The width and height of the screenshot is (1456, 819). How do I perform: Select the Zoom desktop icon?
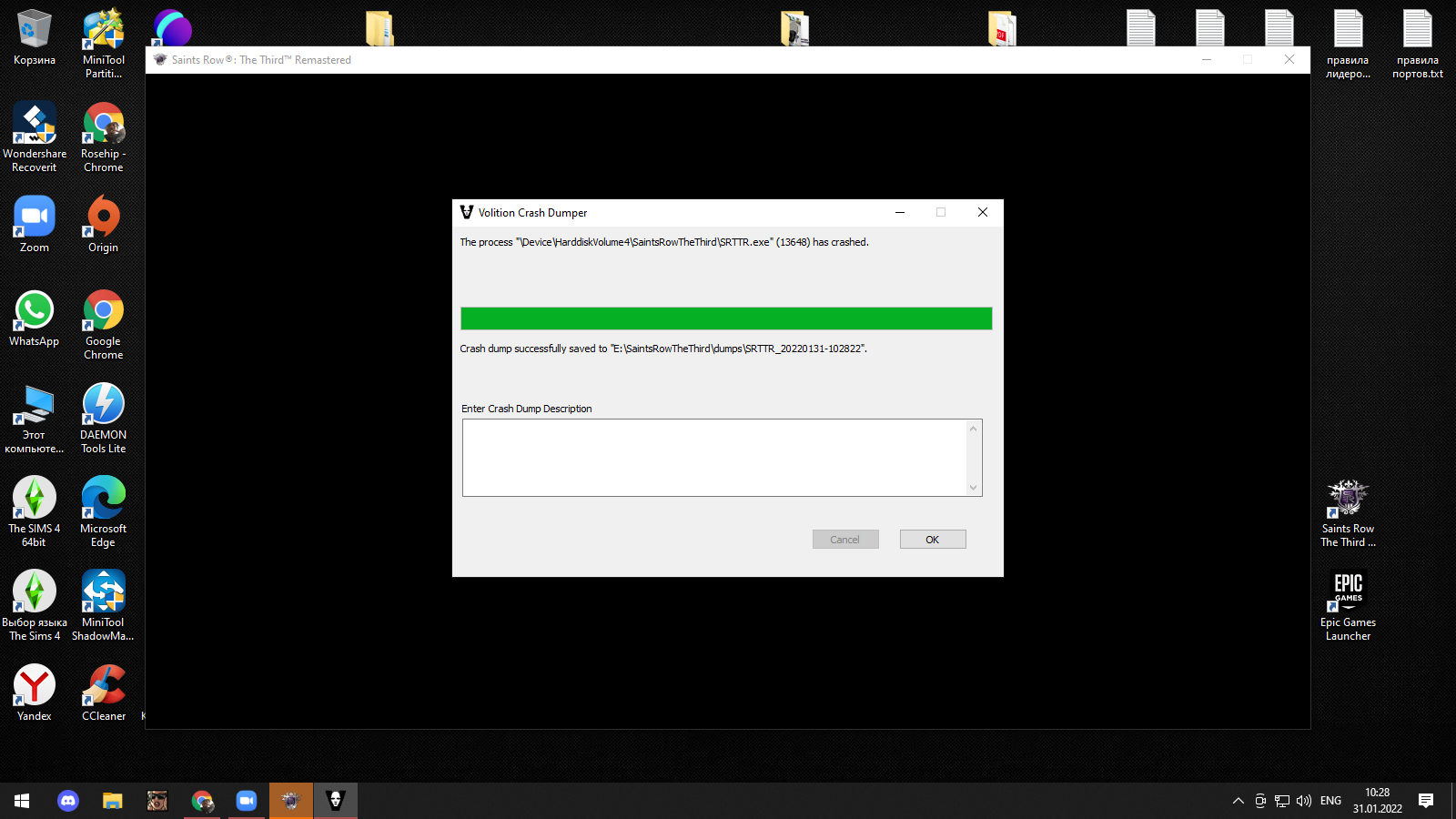(35, 224)
